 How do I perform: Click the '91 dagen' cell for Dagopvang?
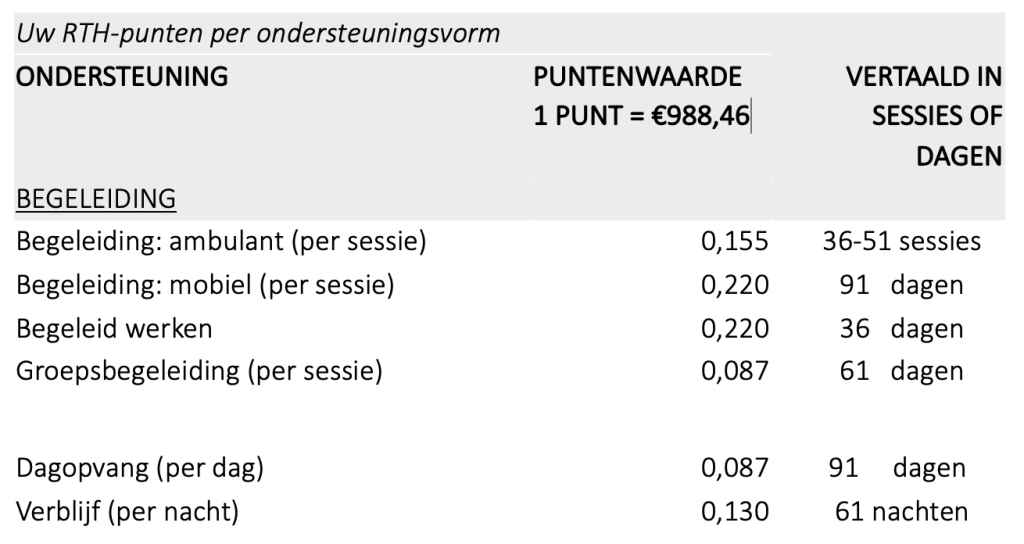pyautogui.click(x=897, y=468)
